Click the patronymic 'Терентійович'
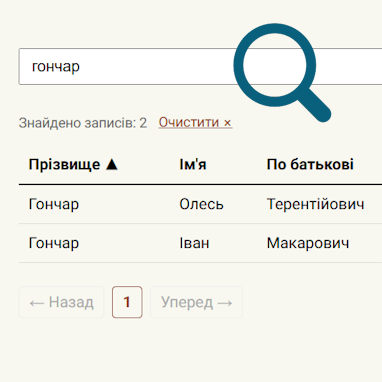 tap(315, 204)
